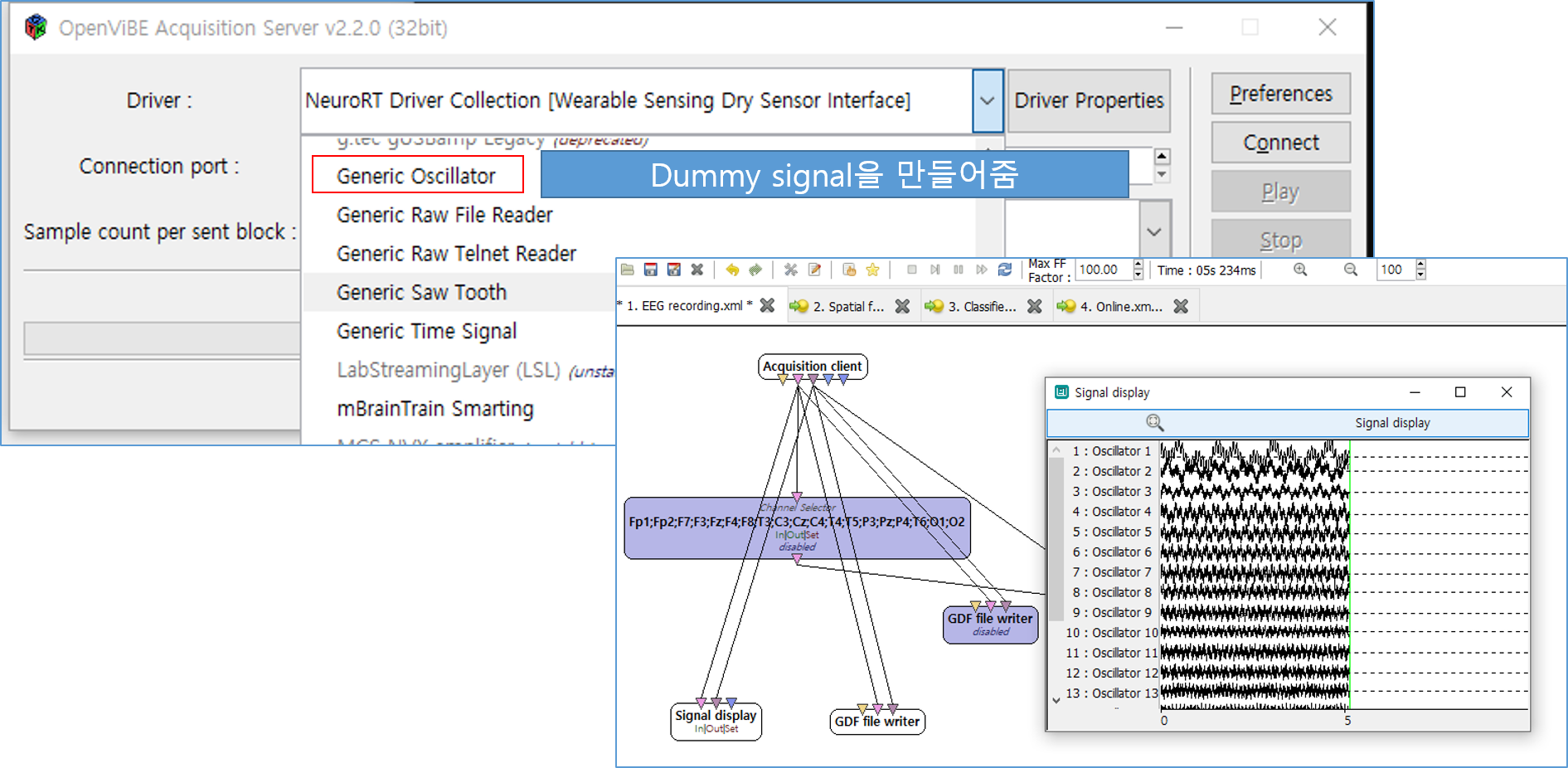Increase the connection port spinner value
Image resolution: width=1568 pixels, height=768 pixels.
pyautogui.click(x=1163, y=156)
